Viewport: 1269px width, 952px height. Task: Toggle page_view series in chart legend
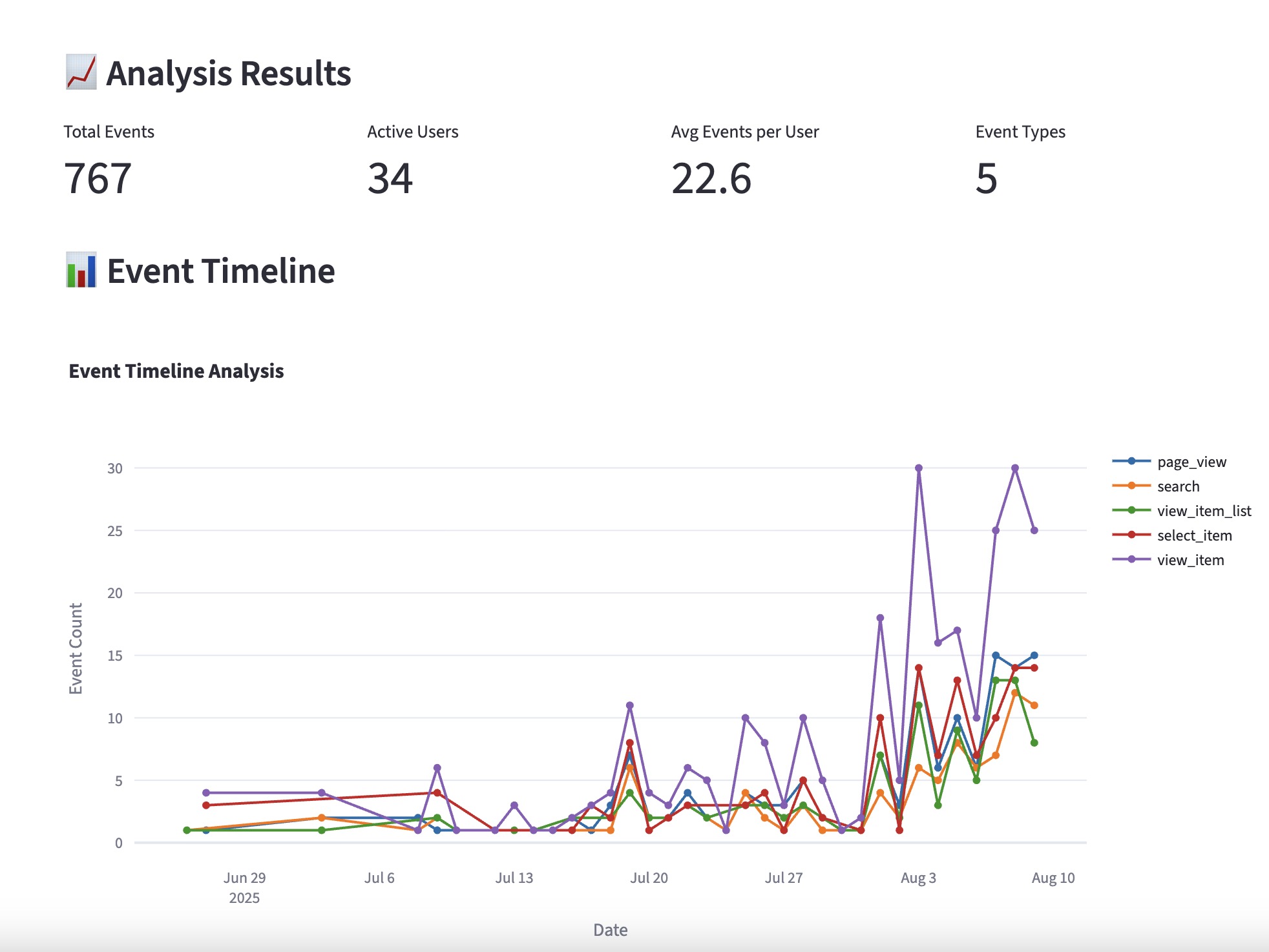coord(1191,462)
